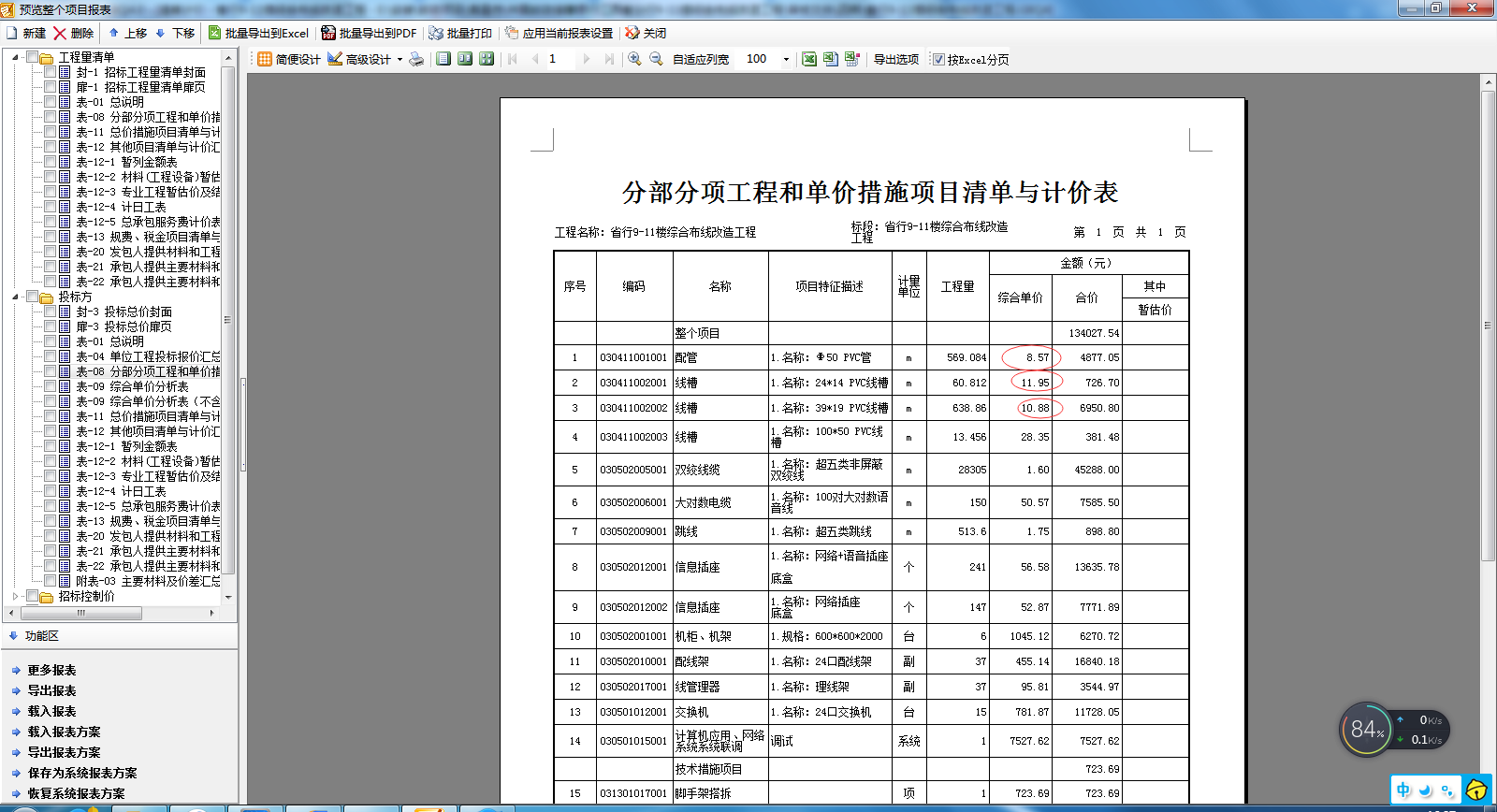The height and width of the screenshot is (812, 1497).
Task: Collapse the 投标方 tree node
Action: click(x=15, y=297)
